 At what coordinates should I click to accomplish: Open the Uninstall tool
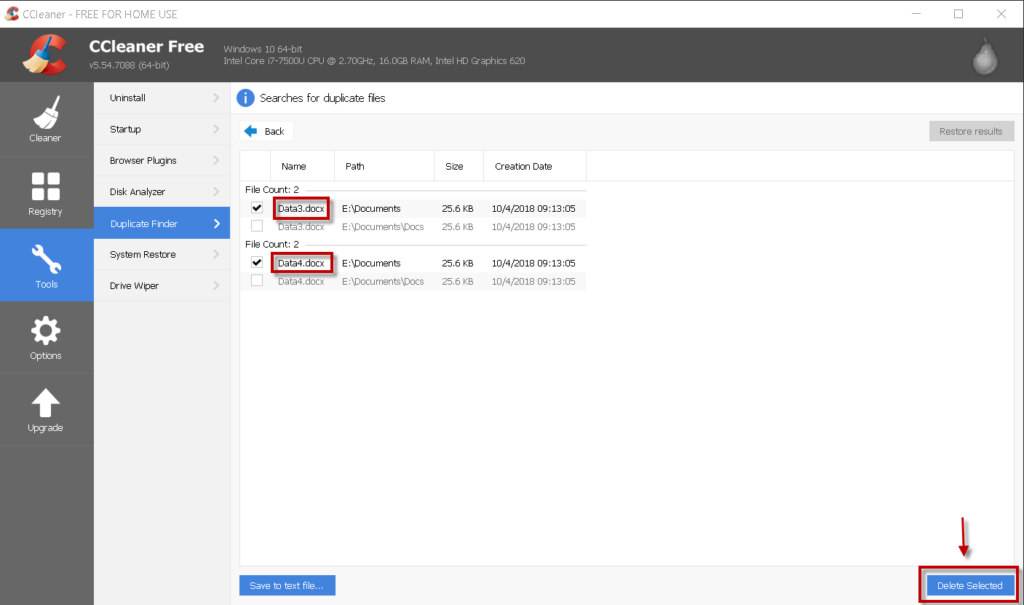pos(162,97)
